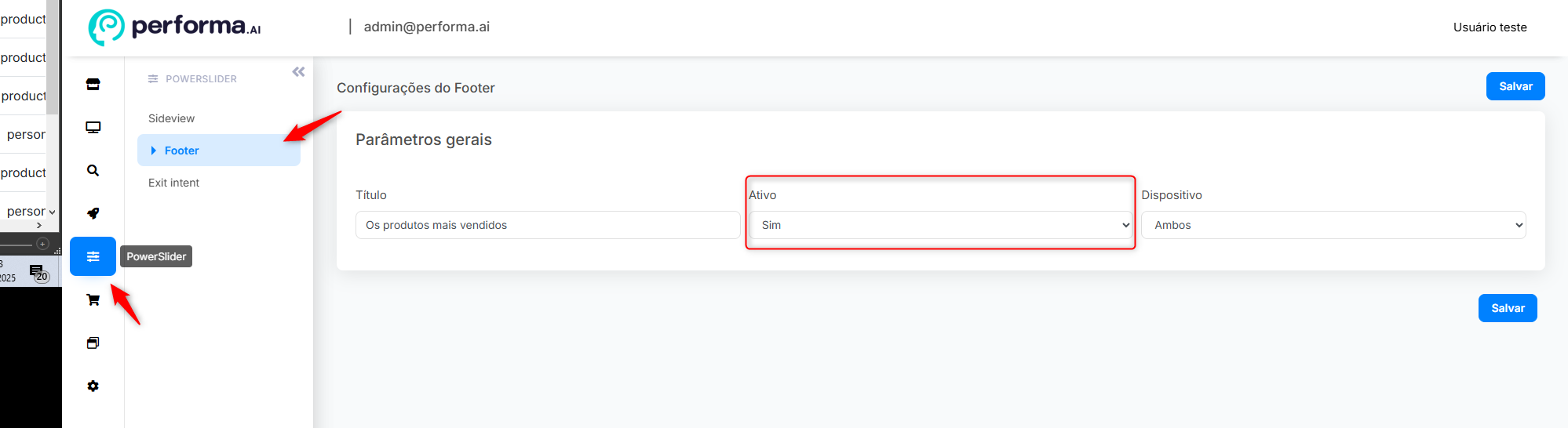Click the top Salvar button

pos(1515,86)
